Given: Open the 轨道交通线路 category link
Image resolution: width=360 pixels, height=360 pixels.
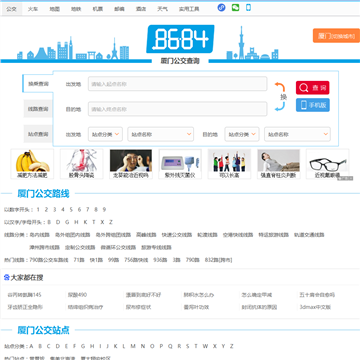Looking at the screenshot, I should 309,235.
